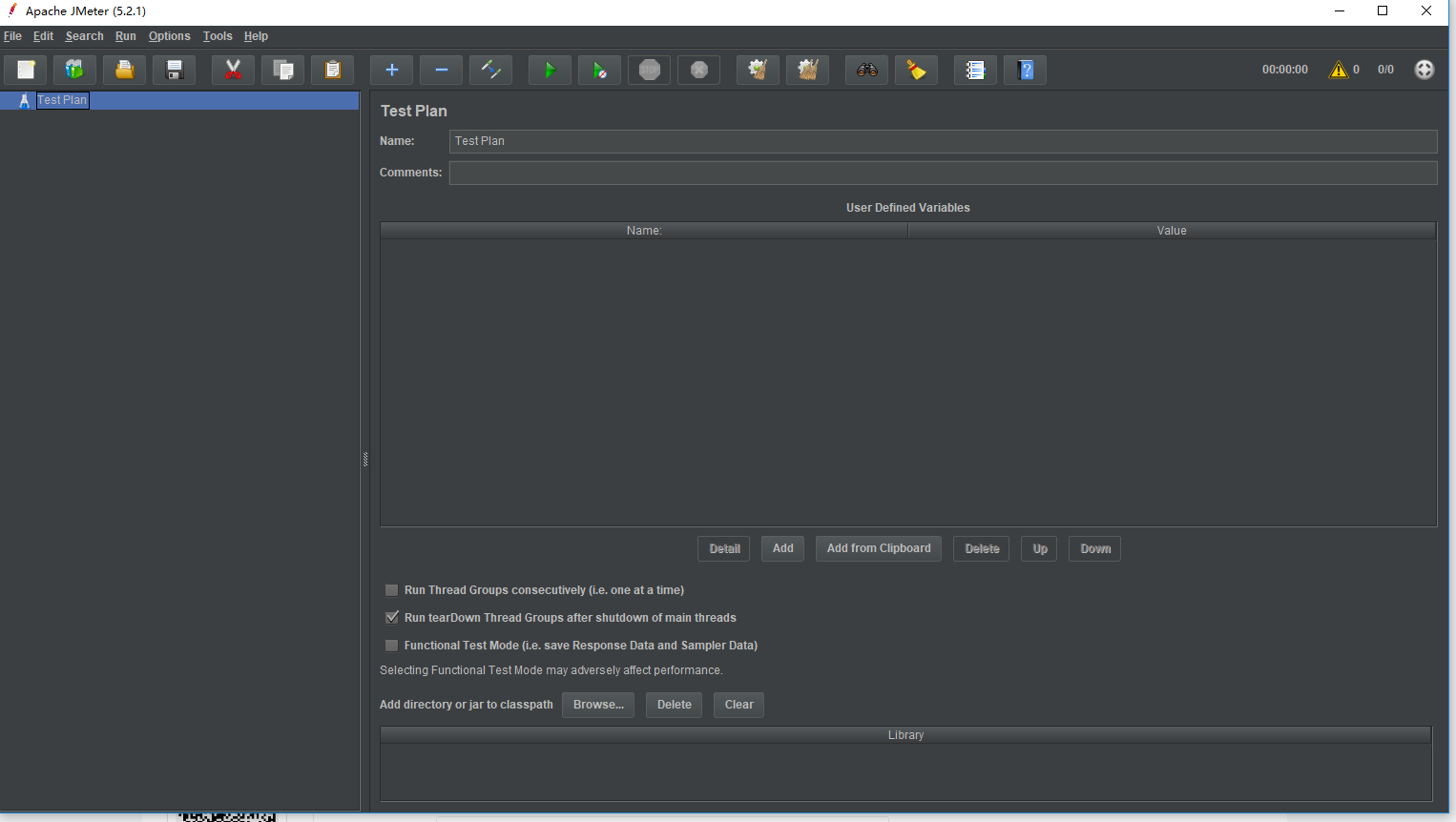The width and height of the screenshot is (1456, 822).
Task: Click the Browse... classpath button
Action: (x=598, y=705)
